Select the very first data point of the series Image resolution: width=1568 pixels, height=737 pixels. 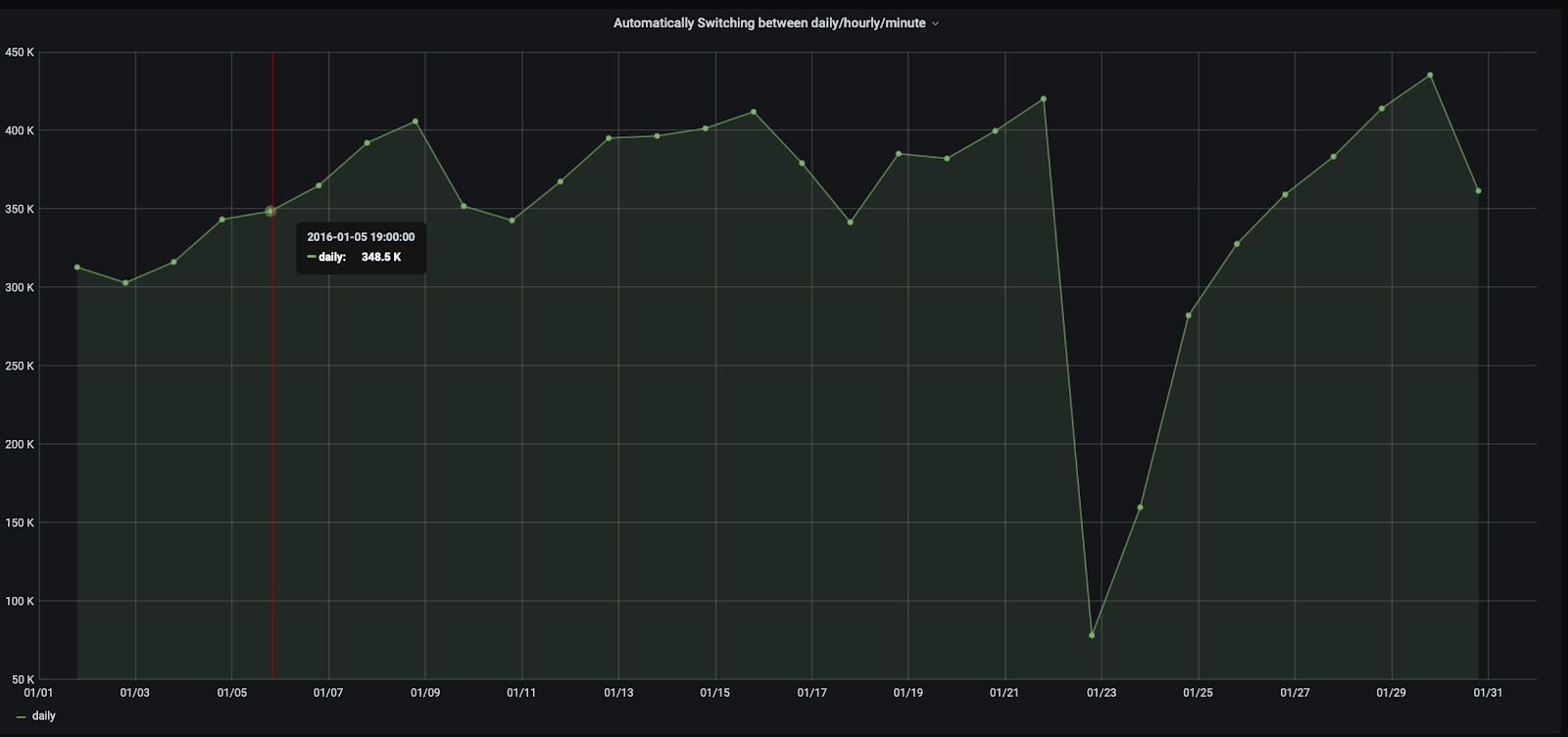77,268
